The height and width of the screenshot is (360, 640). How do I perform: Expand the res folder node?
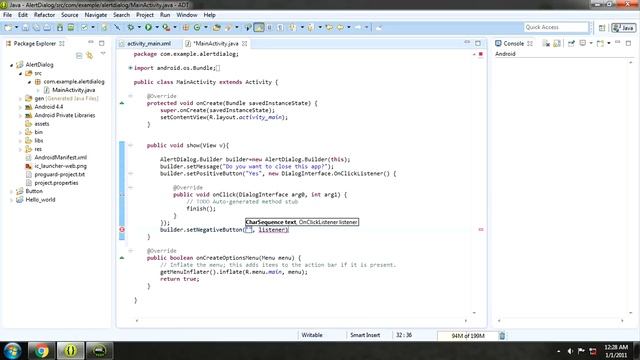click(20, 149)
